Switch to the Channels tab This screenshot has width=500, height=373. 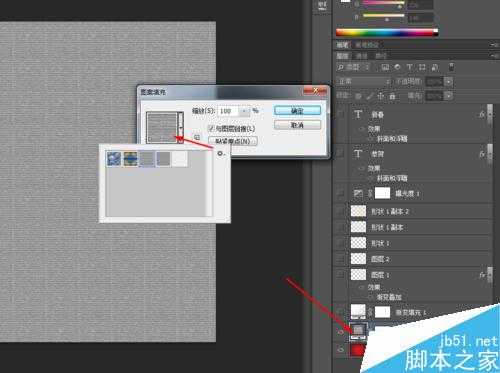pos(362,56)
